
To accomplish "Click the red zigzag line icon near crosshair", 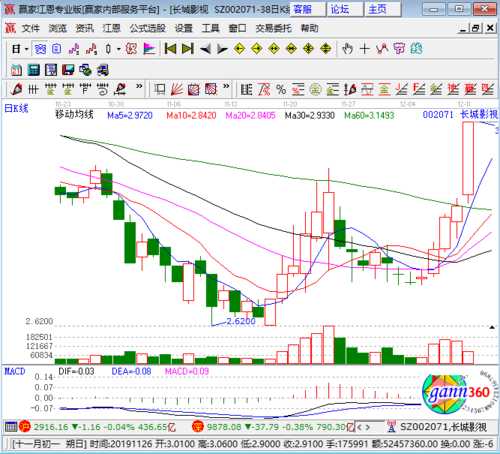I will coord(382,49).
